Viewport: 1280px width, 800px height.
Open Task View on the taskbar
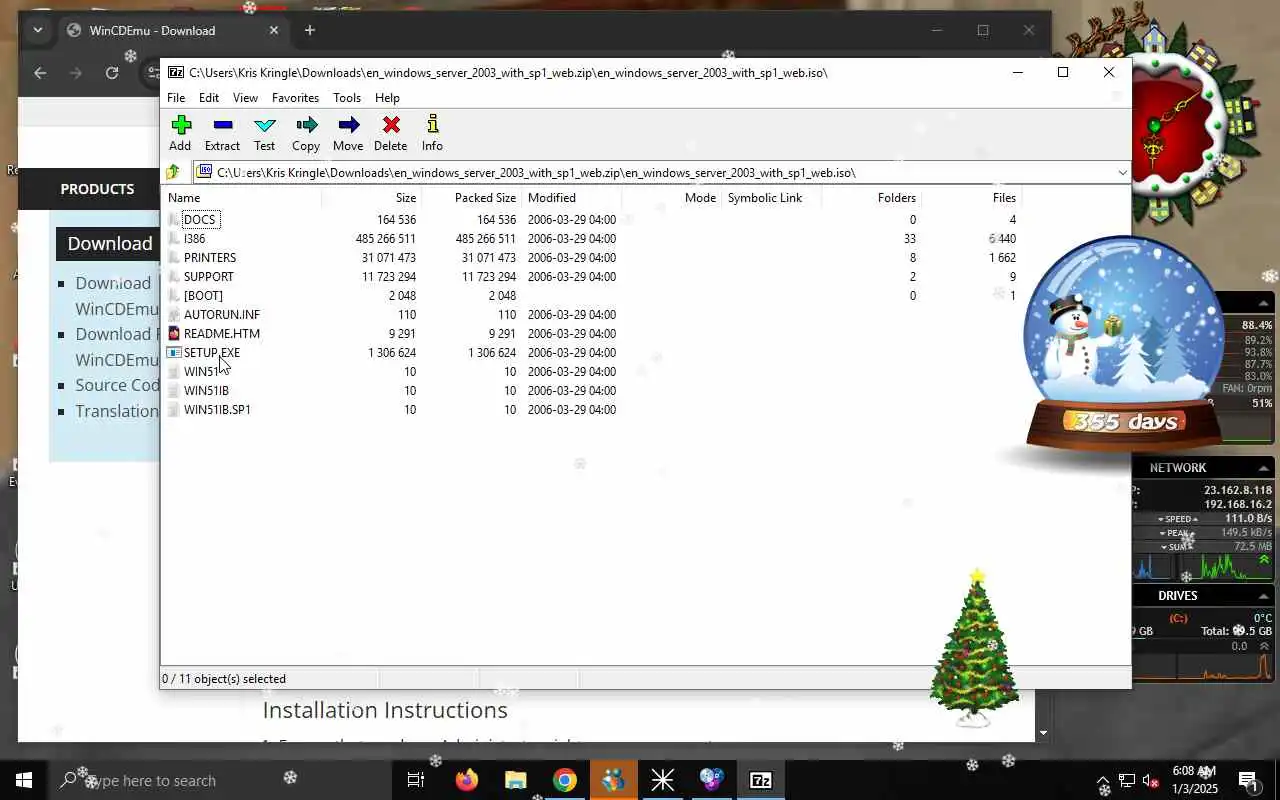[415, 780]
